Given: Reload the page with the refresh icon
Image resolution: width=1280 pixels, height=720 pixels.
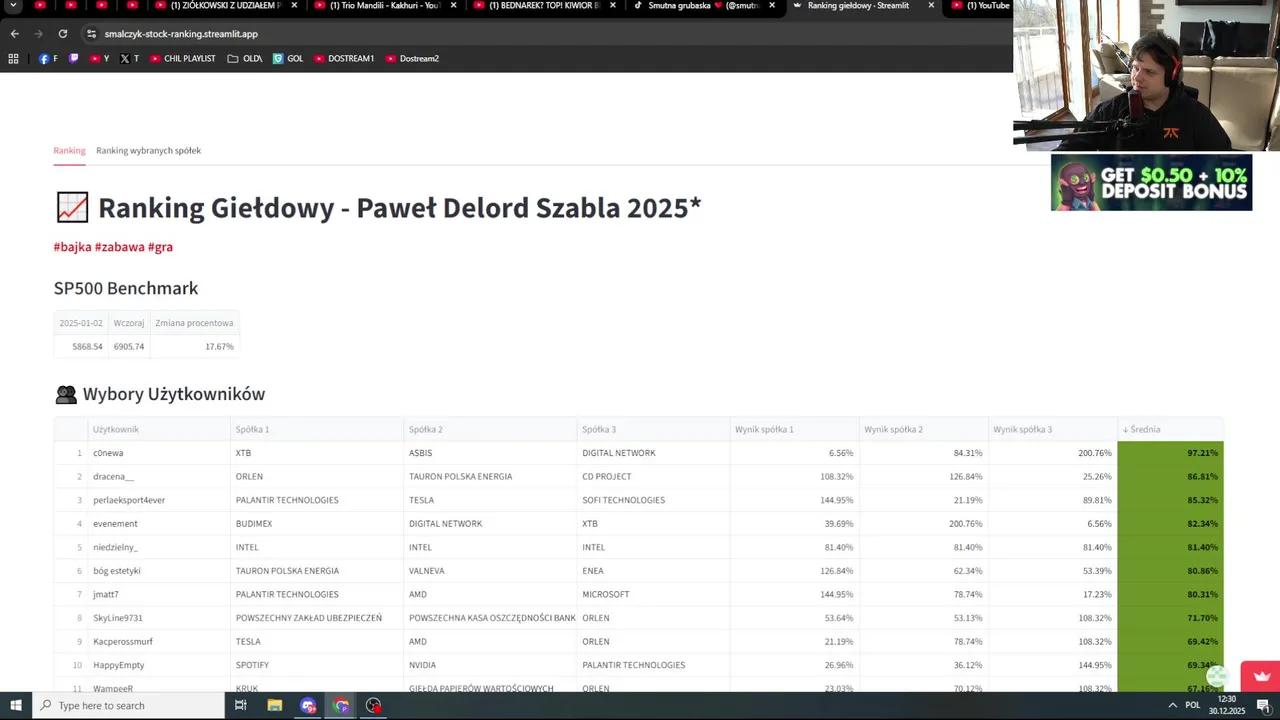Looking at the screenshot, I should [63, 34].
